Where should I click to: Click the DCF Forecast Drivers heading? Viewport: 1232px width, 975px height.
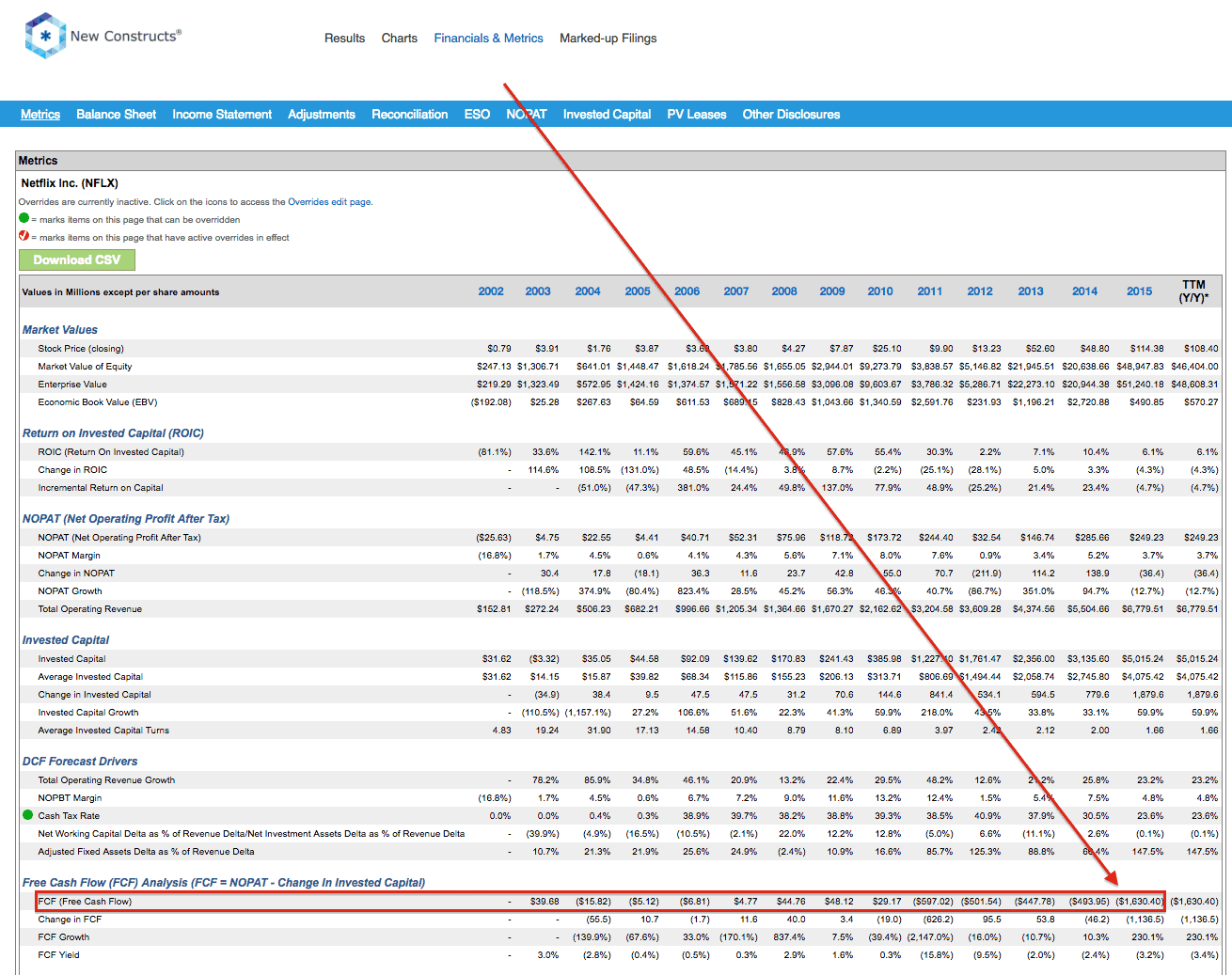(80, 762)
